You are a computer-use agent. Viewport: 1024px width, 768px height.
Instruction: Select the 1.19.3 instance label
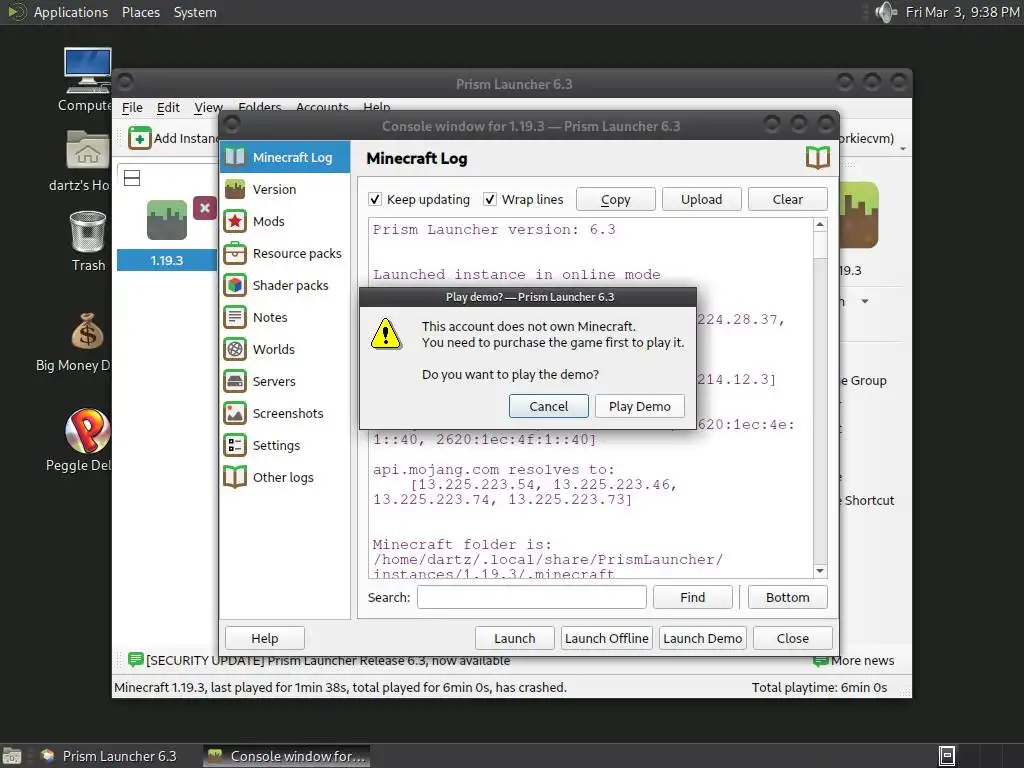click(167, 260)
